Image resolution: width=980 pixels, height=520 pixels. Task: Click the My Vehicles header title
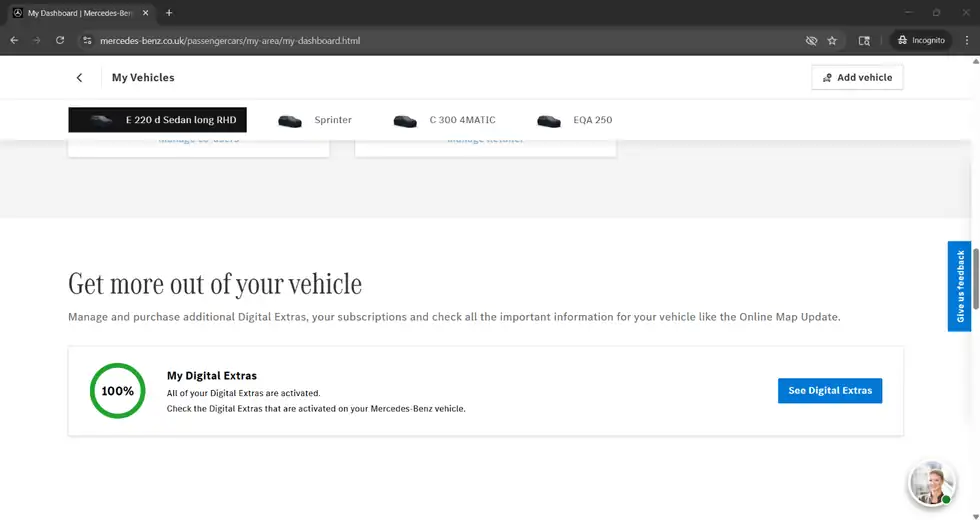pyautogui.click(x=143, y=78)
